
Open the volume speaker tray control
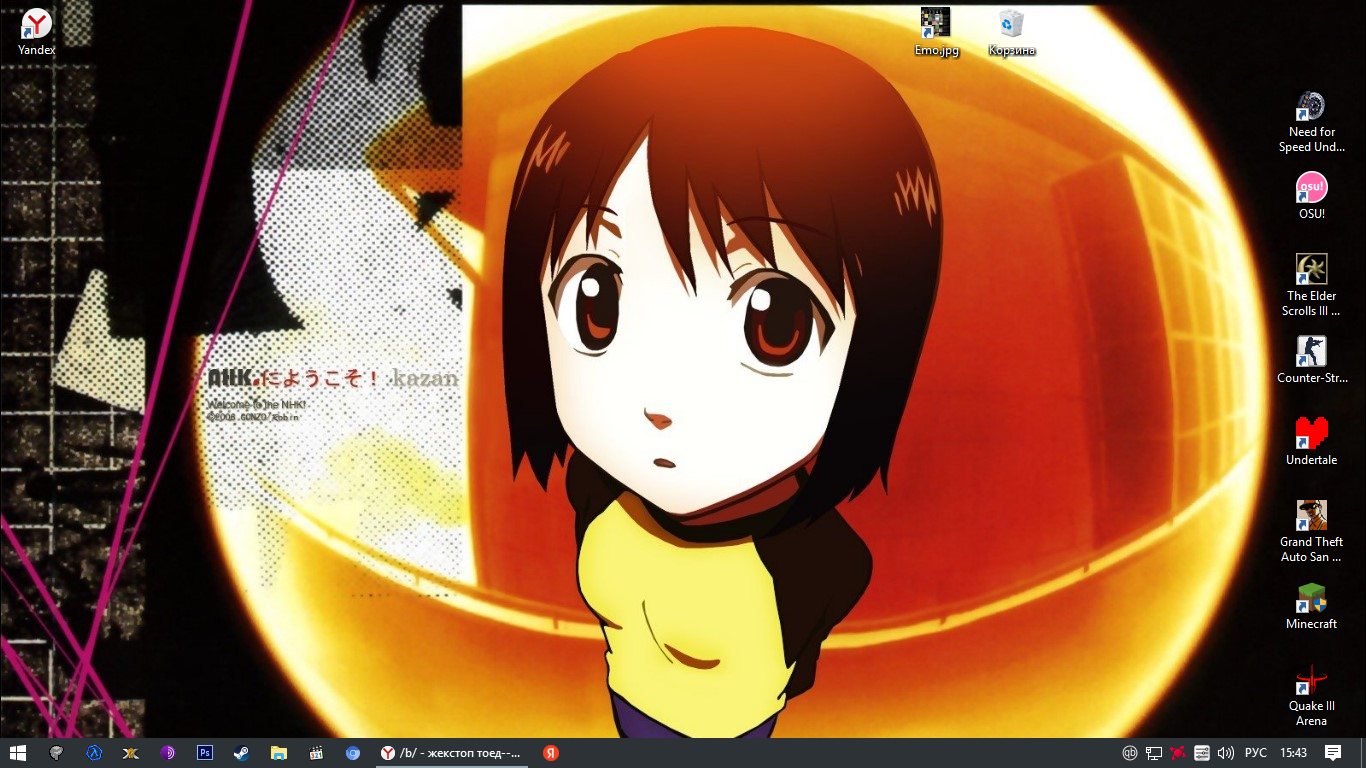pyautogui.click(x=1226, y=753)
